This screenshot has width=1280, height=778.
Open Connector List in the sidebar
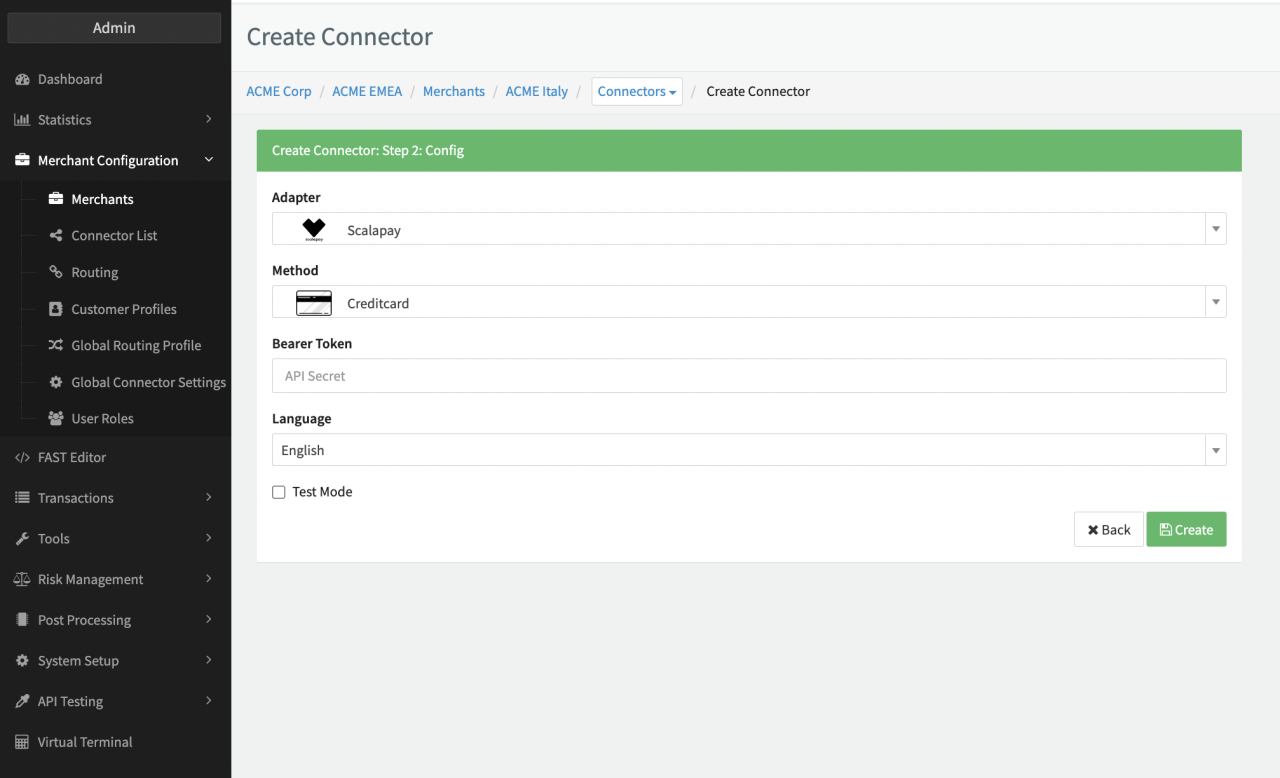pos(114,235)
